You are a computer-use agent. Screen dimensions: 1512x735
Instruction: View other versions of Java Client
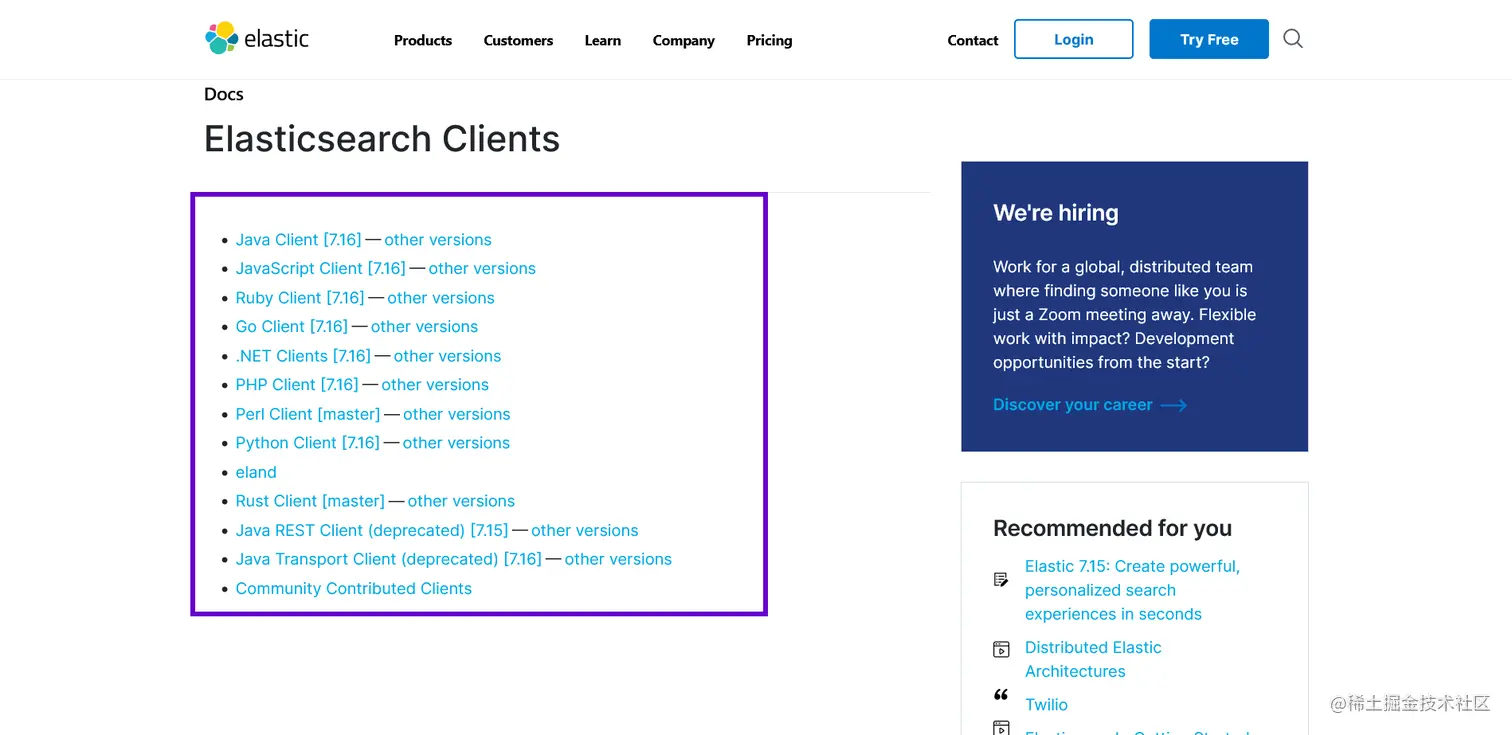[438, 240]
